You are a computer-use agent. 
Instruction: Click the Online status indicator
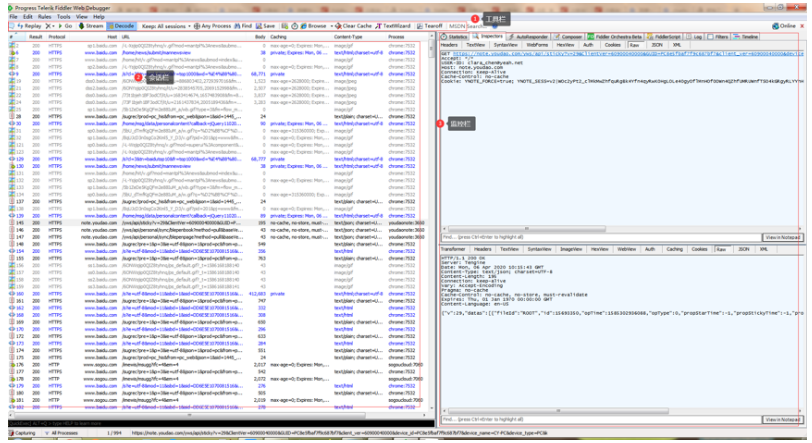point(784,26)
